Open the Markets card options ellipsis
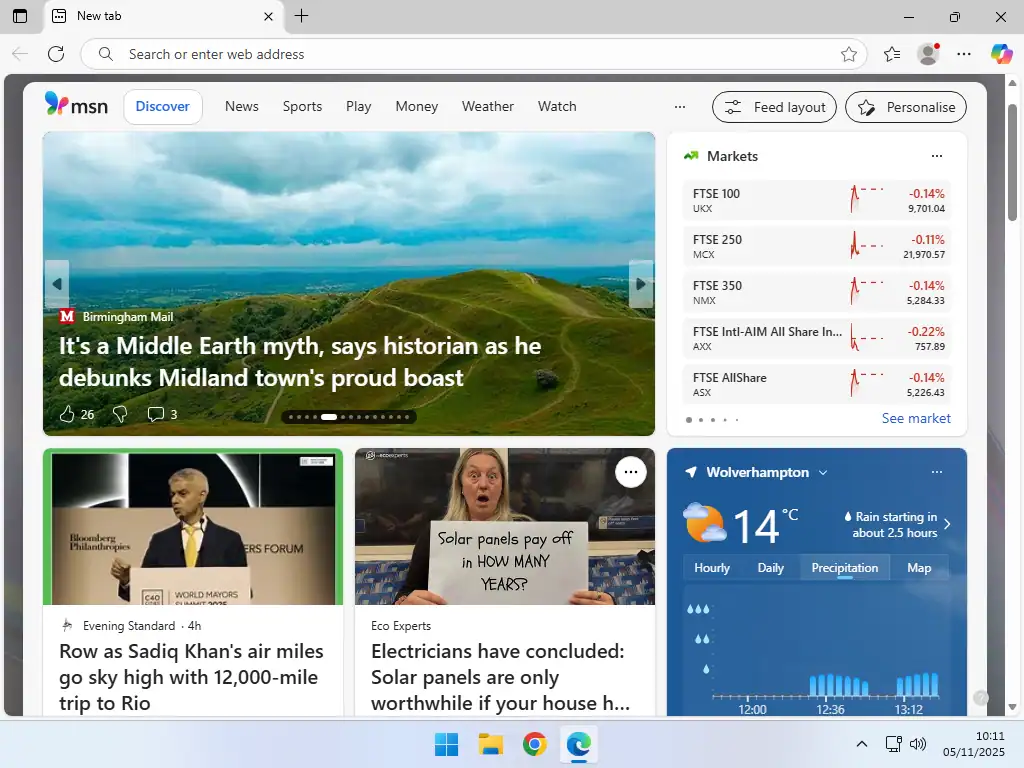 click(x=937, y=156)
